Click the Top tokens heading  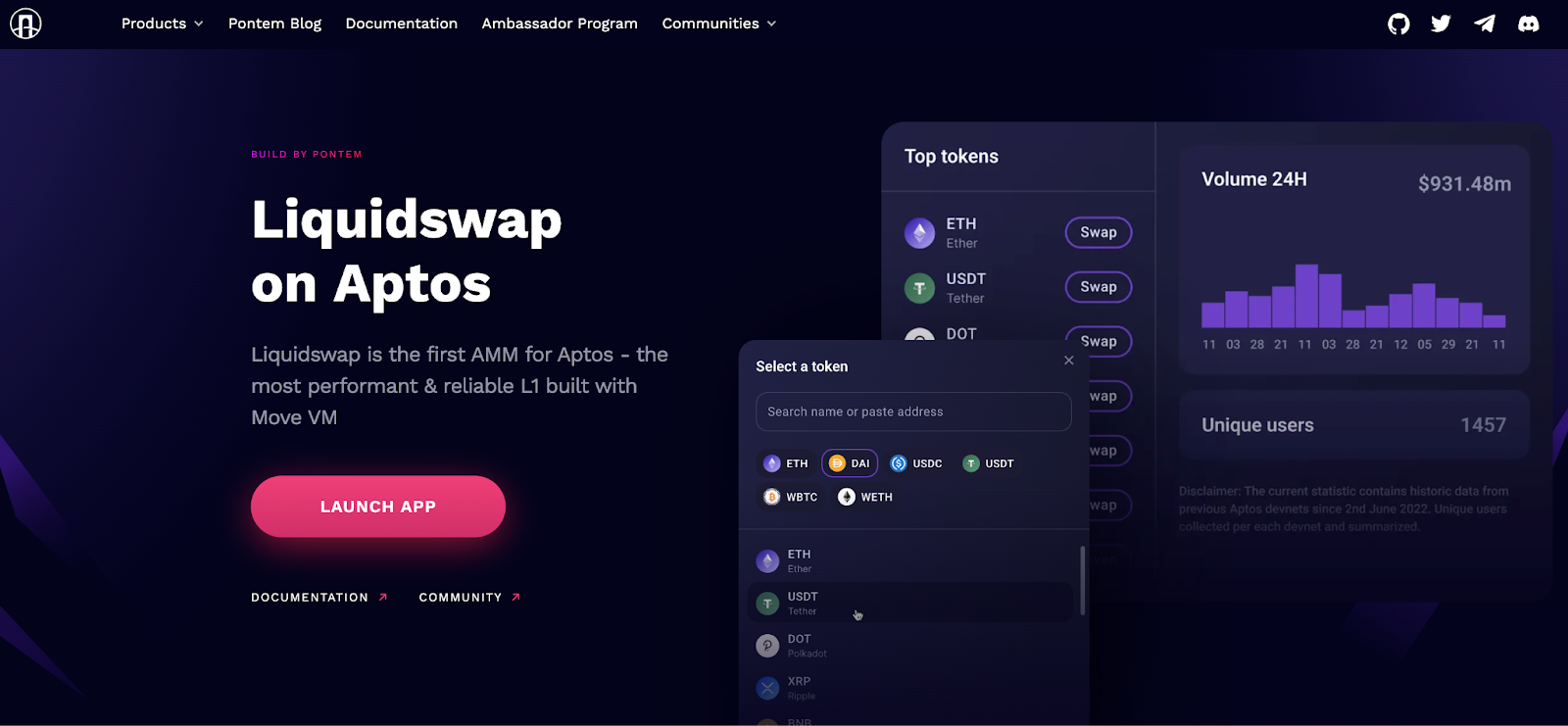click(x=952, y=157)
